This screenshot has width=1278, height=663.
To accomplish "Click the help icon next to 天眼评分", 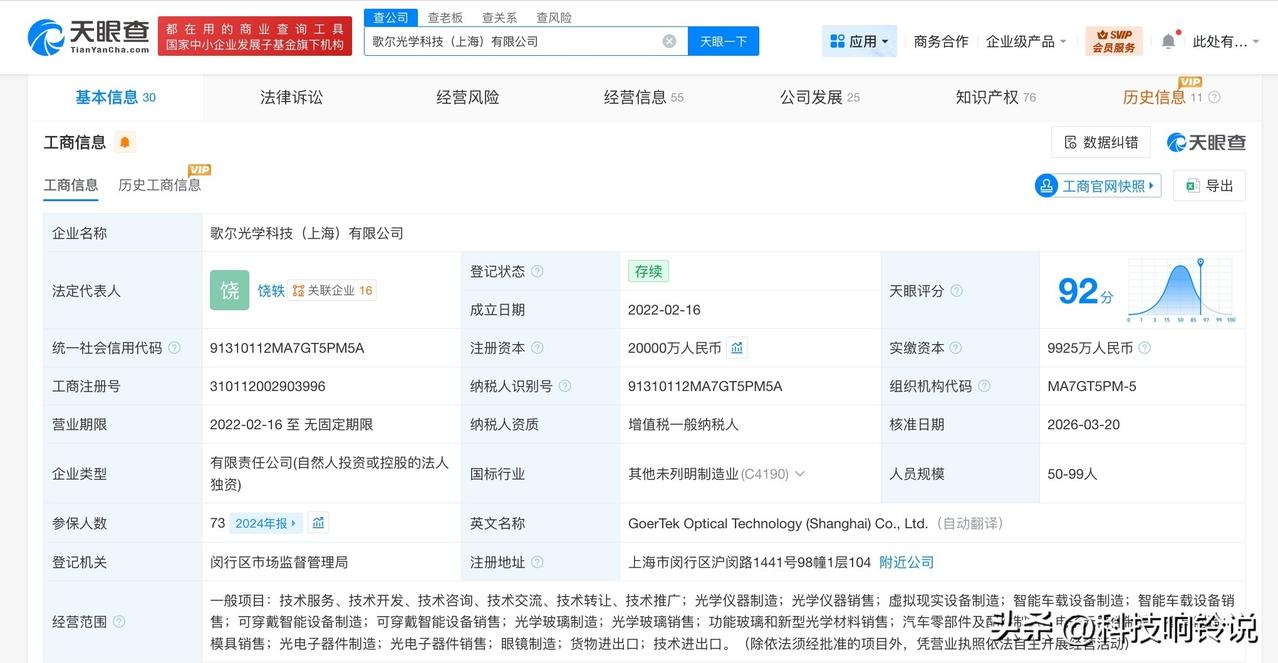I will (958, 291).
